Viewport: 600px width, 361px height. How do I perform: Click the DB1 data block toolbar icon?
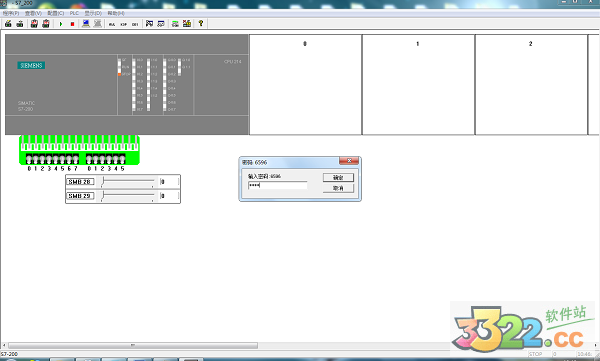pos(135,24)
